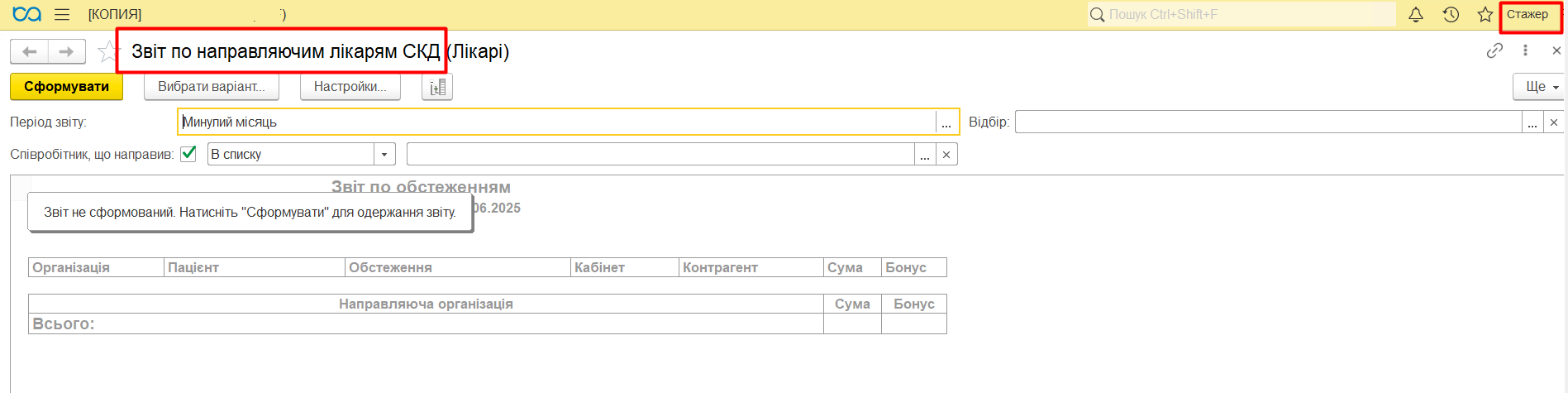This screenshot has height=393, width=1568.
Task: Click the notifications bell icon
Action: click(x=1416, y=15)
